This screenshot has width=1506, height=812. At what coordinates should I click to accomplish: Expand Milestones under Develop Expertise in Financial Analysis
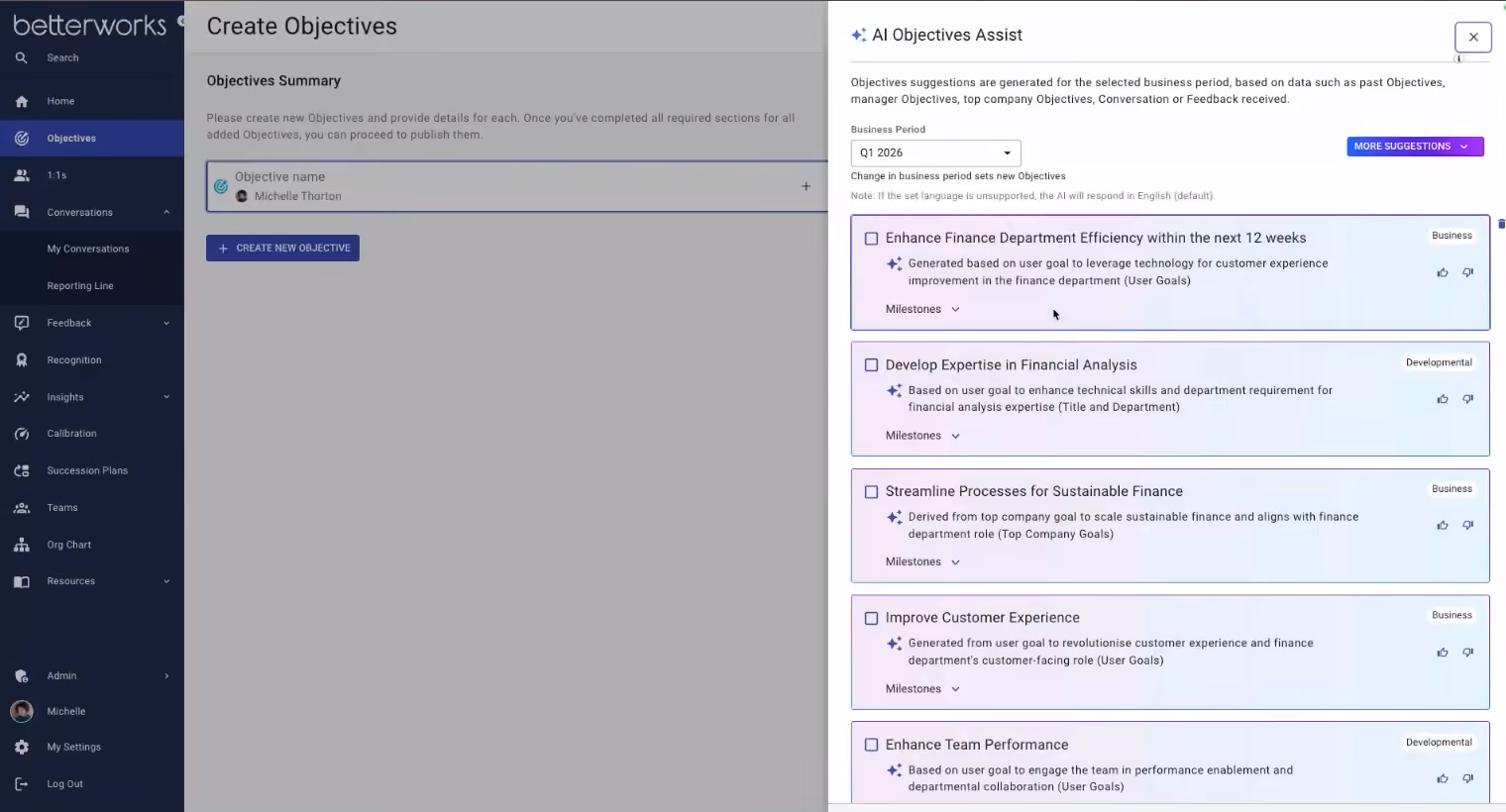tap(922, 436)
